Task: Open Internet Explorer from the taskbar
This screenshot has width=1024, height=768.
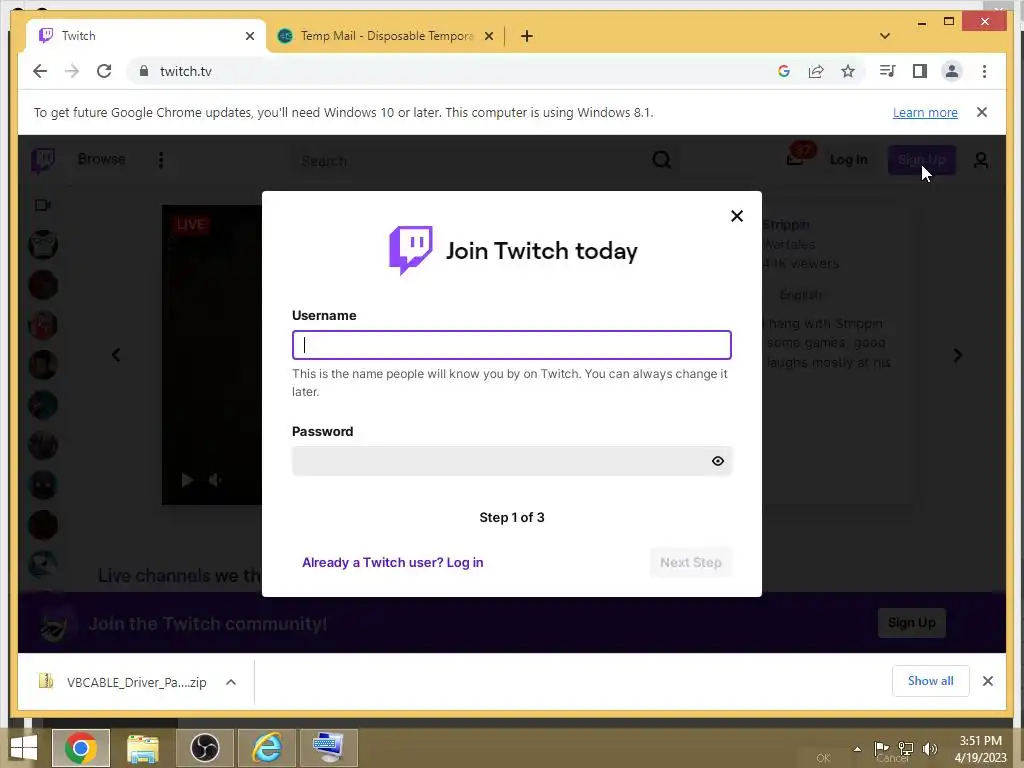Action: pyautogui.click(x=267, y=748)
